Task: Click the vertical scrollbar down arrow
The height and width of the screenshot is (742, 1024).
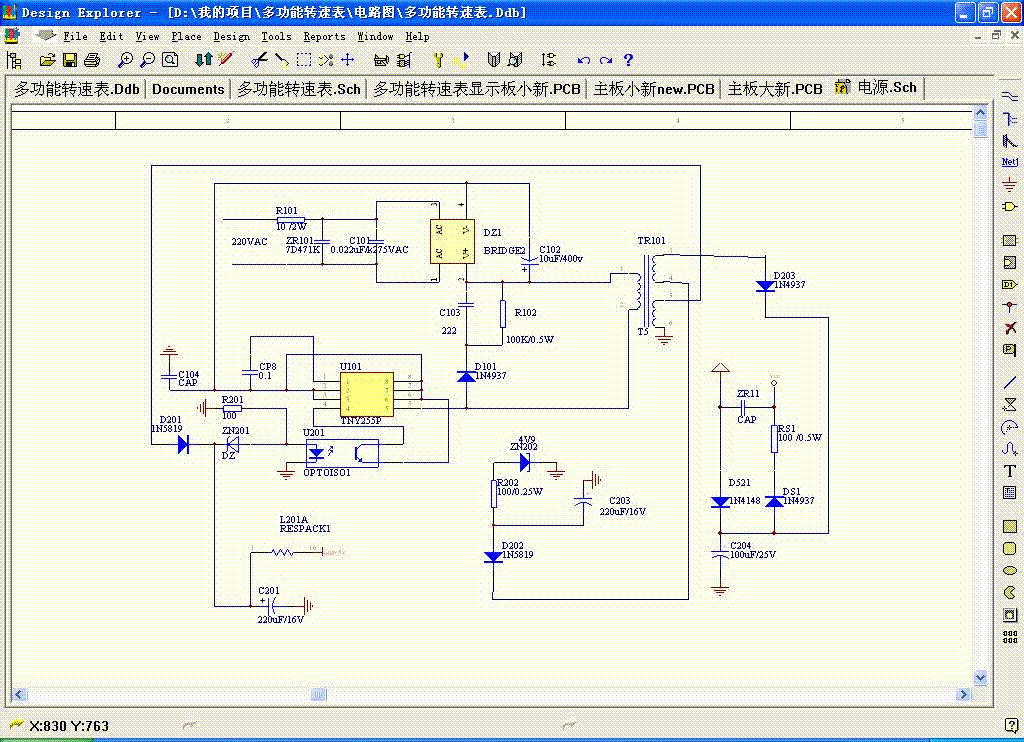Action: tap(980, 677)
